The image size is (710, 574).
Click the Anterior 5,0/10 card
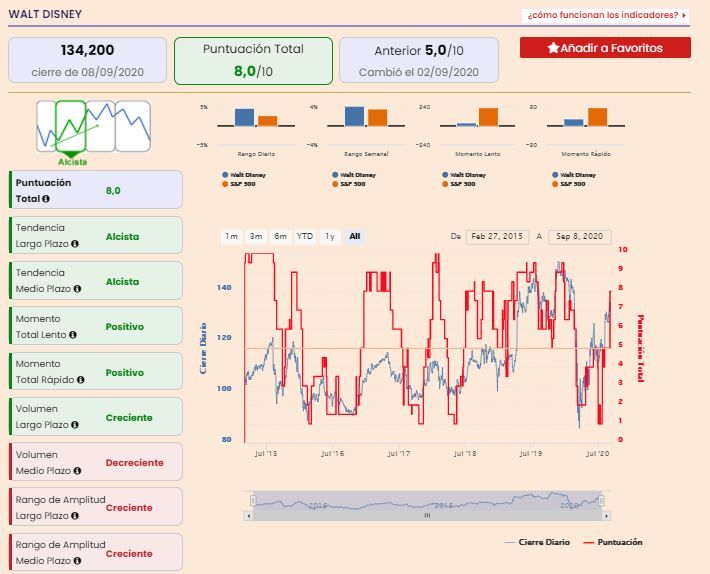(419, 60)
